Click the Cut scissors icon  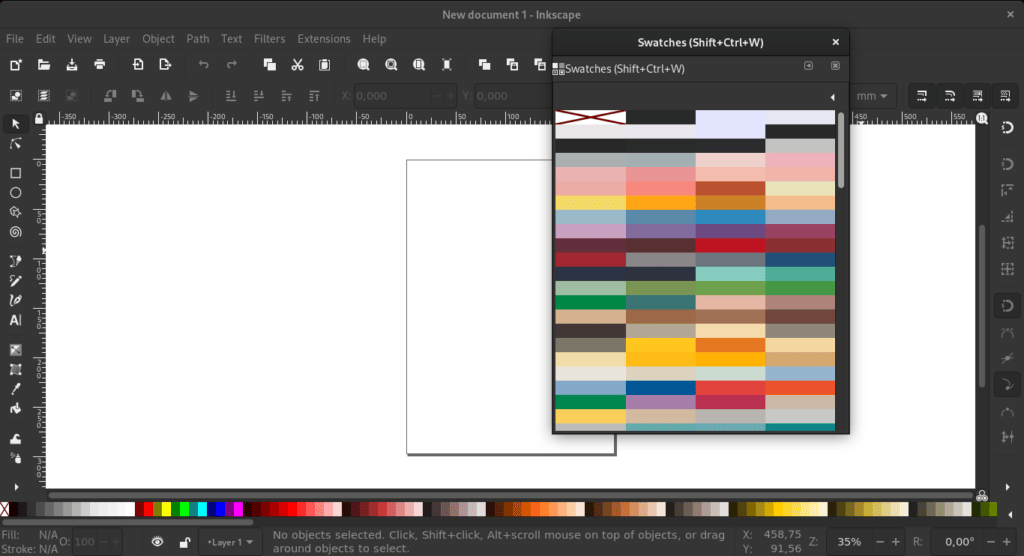(297, 65)
